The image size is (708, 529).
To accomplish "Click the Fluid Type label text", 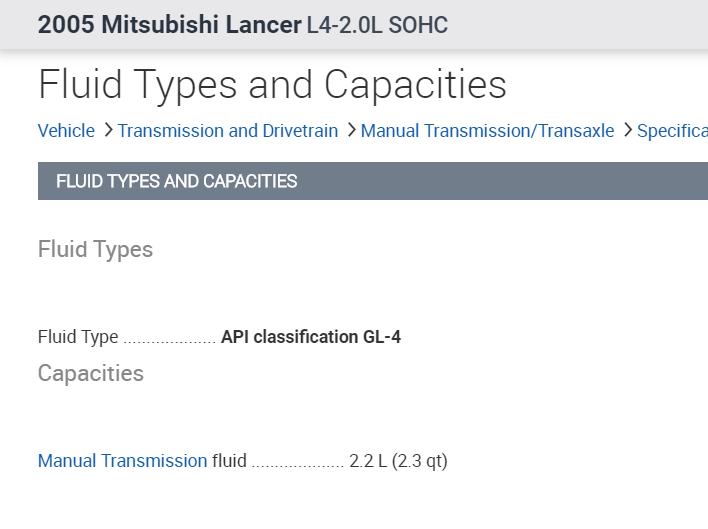I will point(78,337).
